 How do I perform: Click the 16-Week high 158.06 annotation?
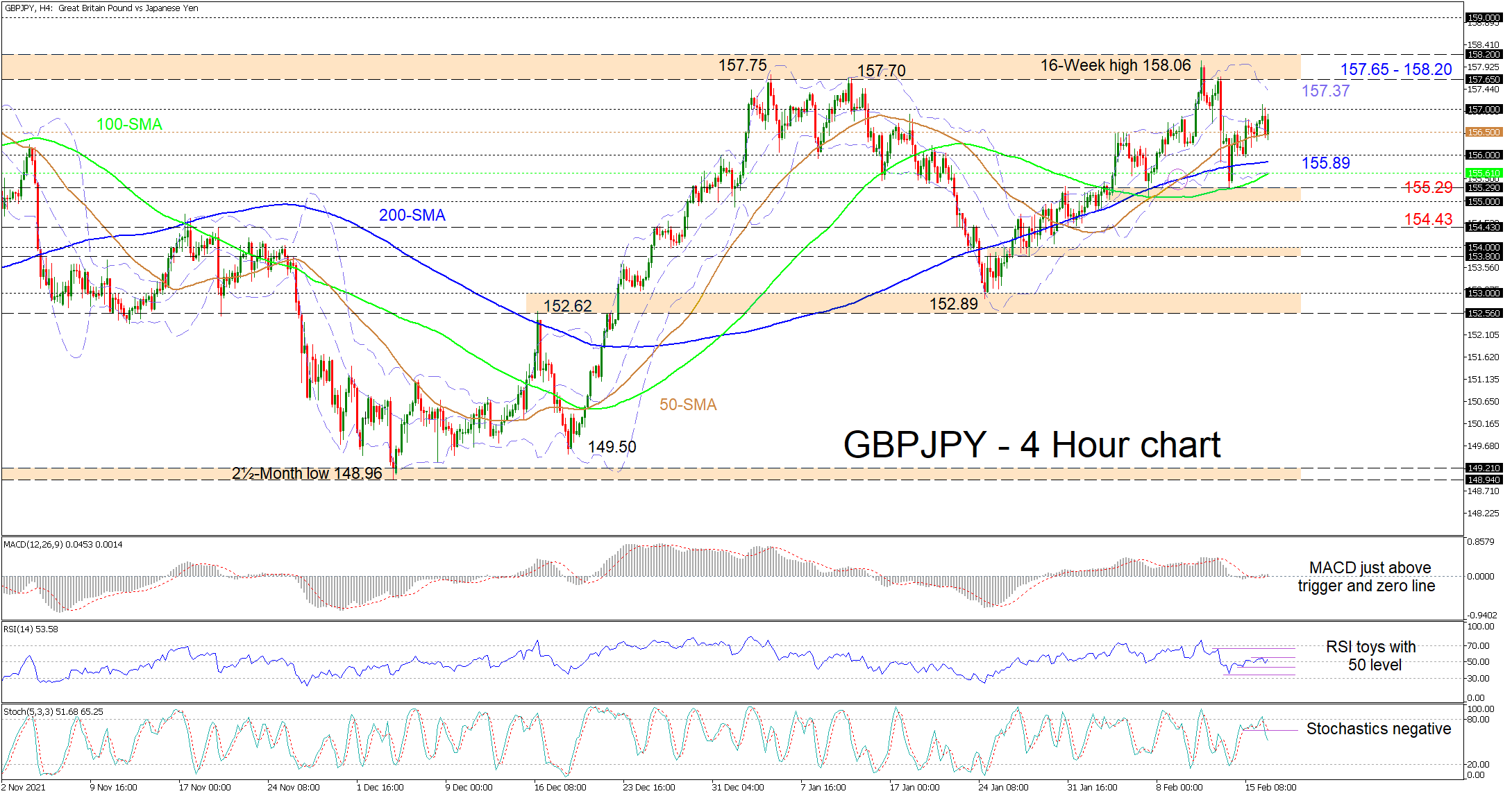[x=1115, y=66]
